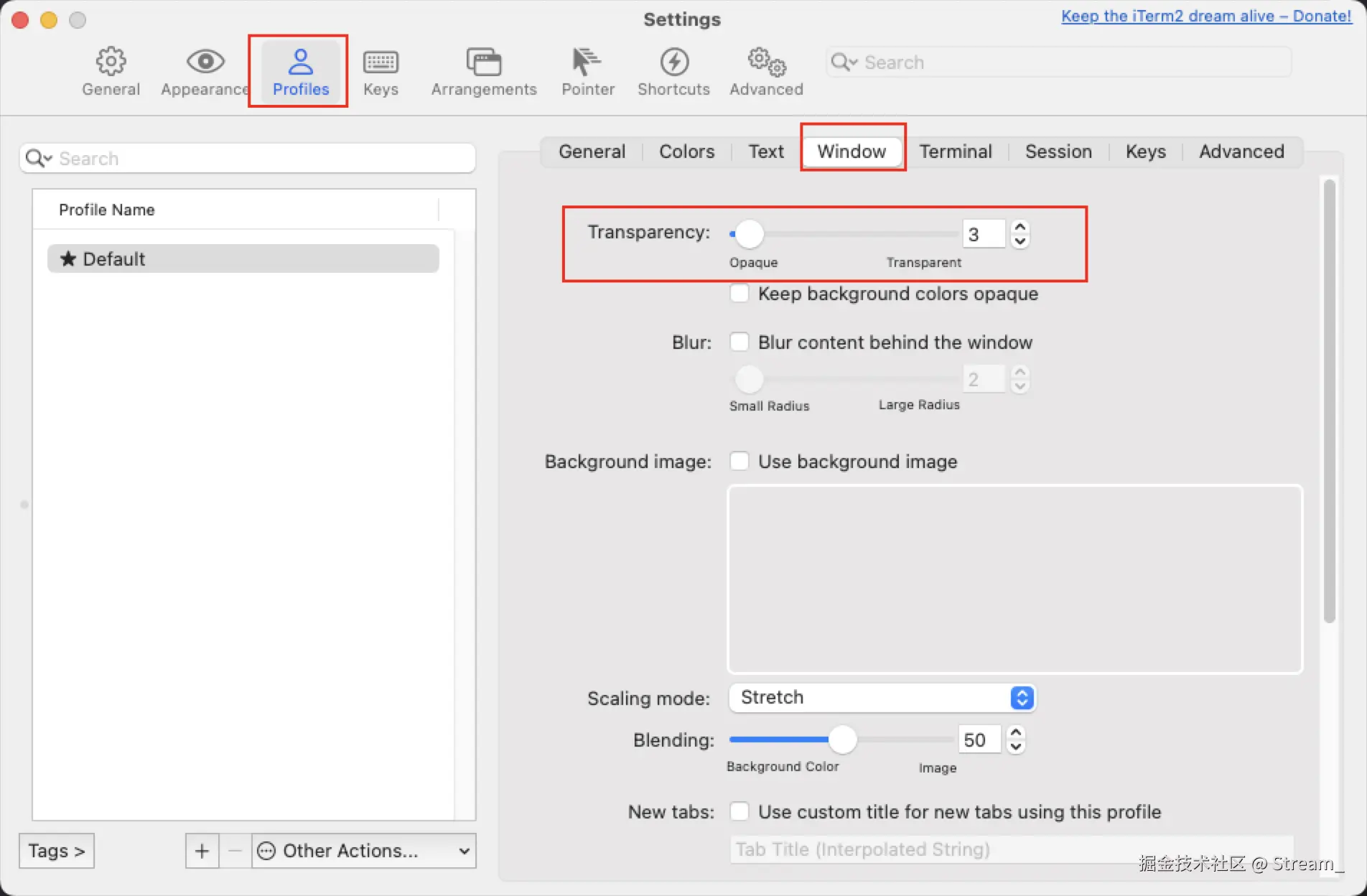The width and height of the screenshot is (1367, 896).
Task: Check Use custom title for new tabs
Action: [x=740, y=811]
